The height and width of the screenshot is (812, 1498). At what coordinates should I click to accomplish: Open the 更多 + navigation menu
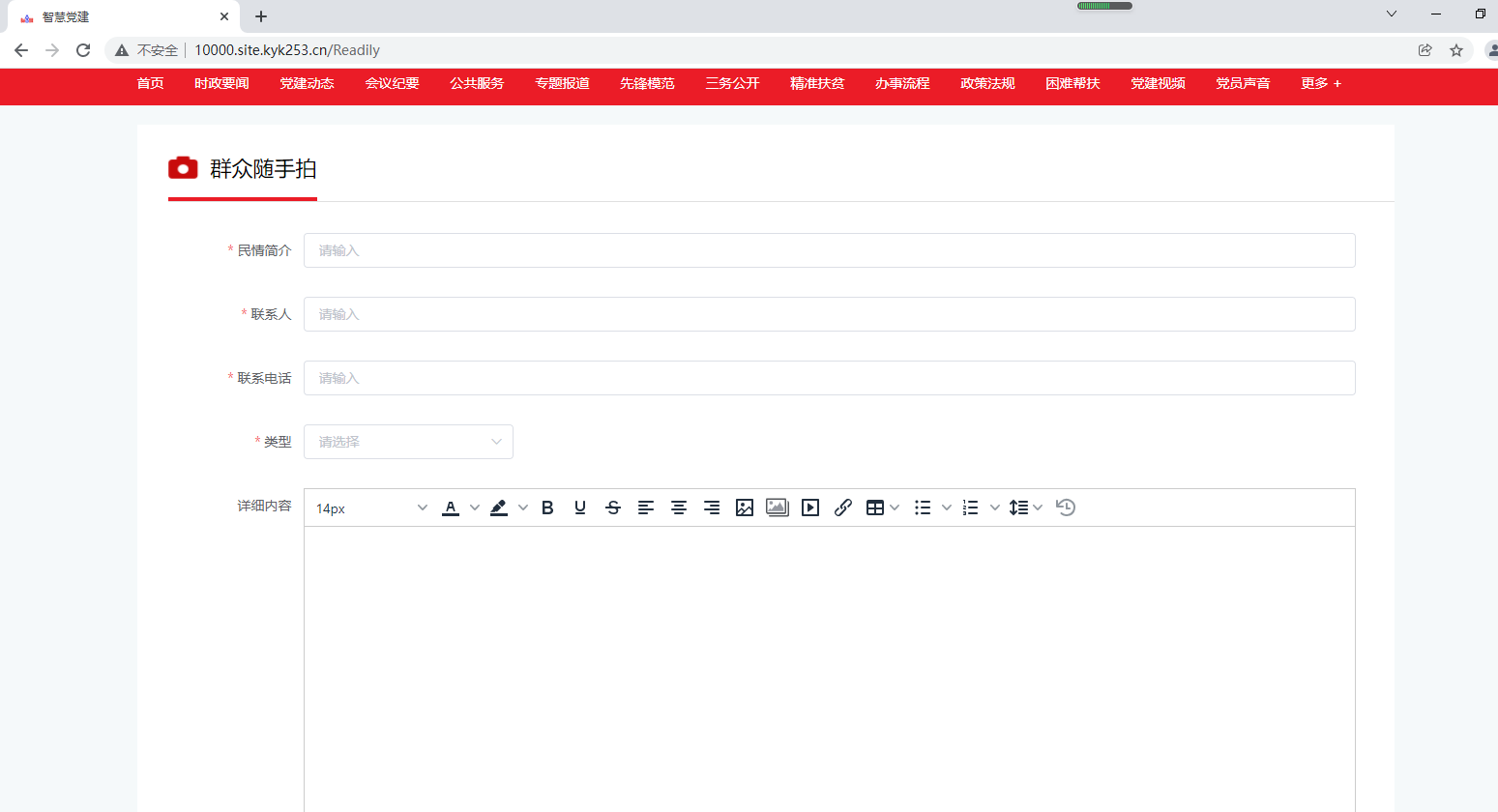click(x=1321, y=84)
